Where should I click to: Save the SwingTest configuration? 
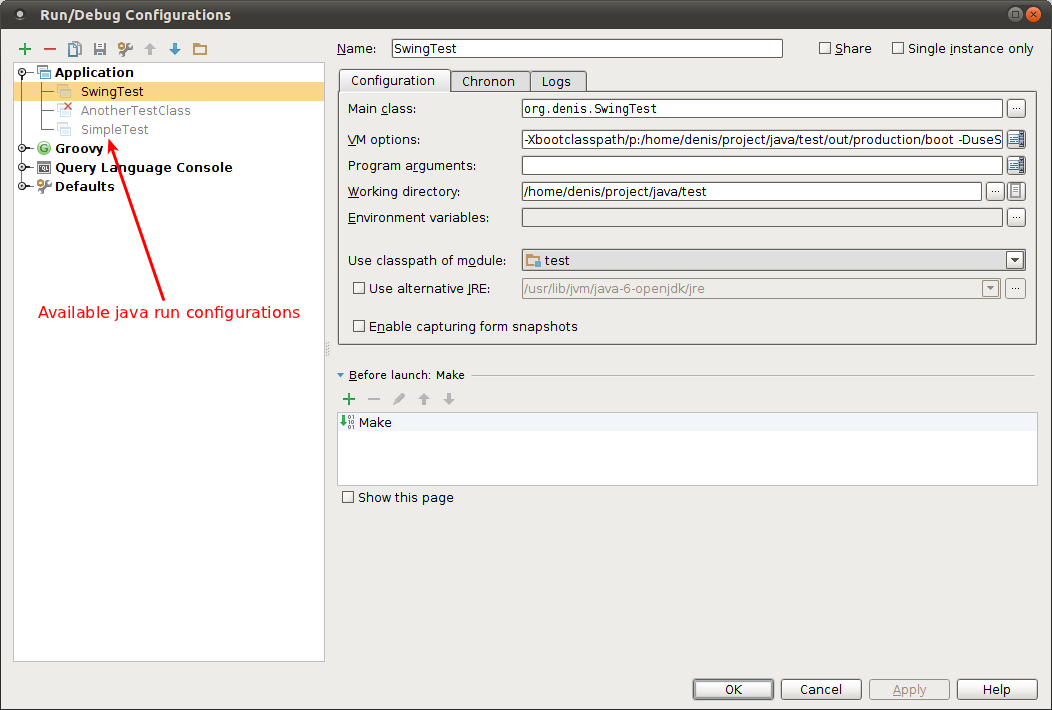click(97, 48)
